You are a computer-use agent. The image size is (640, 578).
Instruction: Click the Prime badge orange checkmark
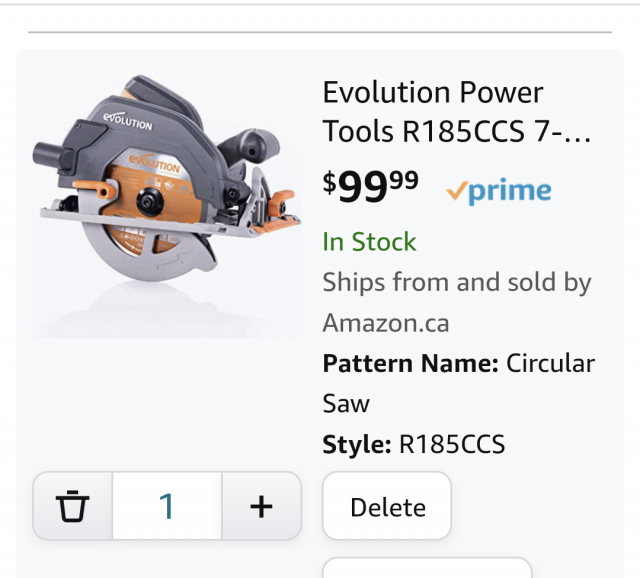point(456,191)
